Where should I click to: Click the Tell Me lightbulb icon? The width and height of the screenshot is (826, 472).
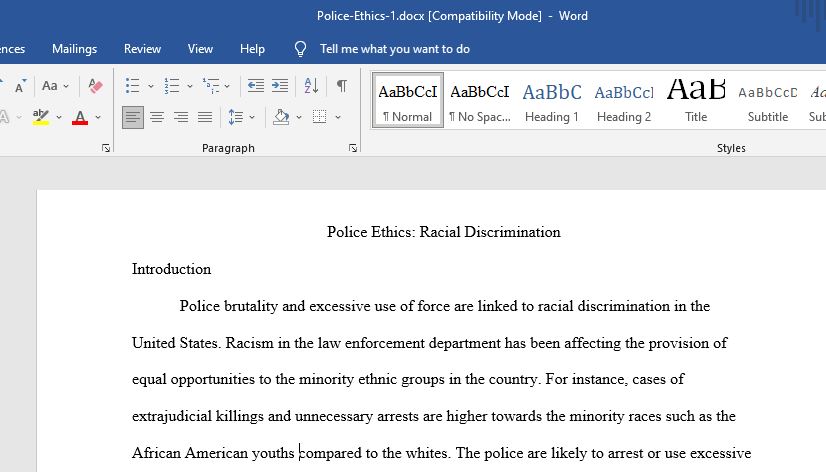tap(300, 49)
